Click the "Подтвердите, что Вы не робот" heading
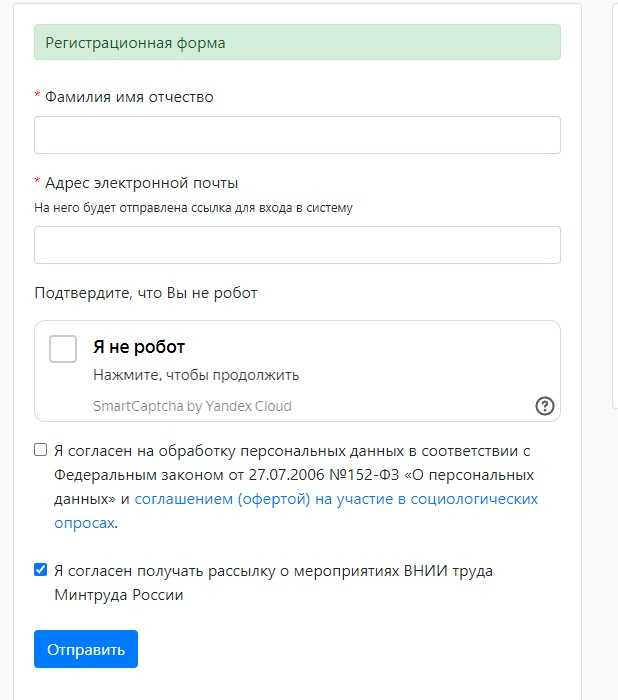The width and height of the screenshot is (618, 700). click(x=146, y=293)
